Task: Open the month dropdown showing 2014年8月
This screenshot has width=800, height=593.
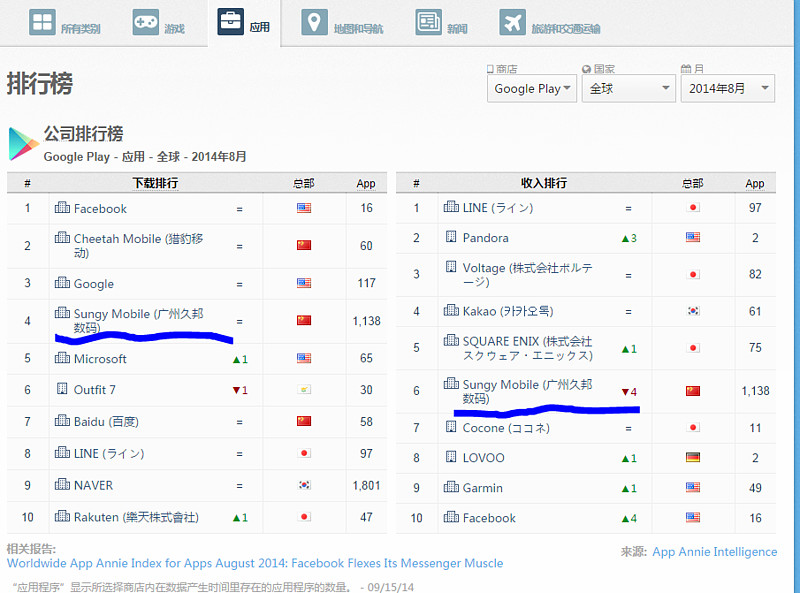Action: click(728, 88)
